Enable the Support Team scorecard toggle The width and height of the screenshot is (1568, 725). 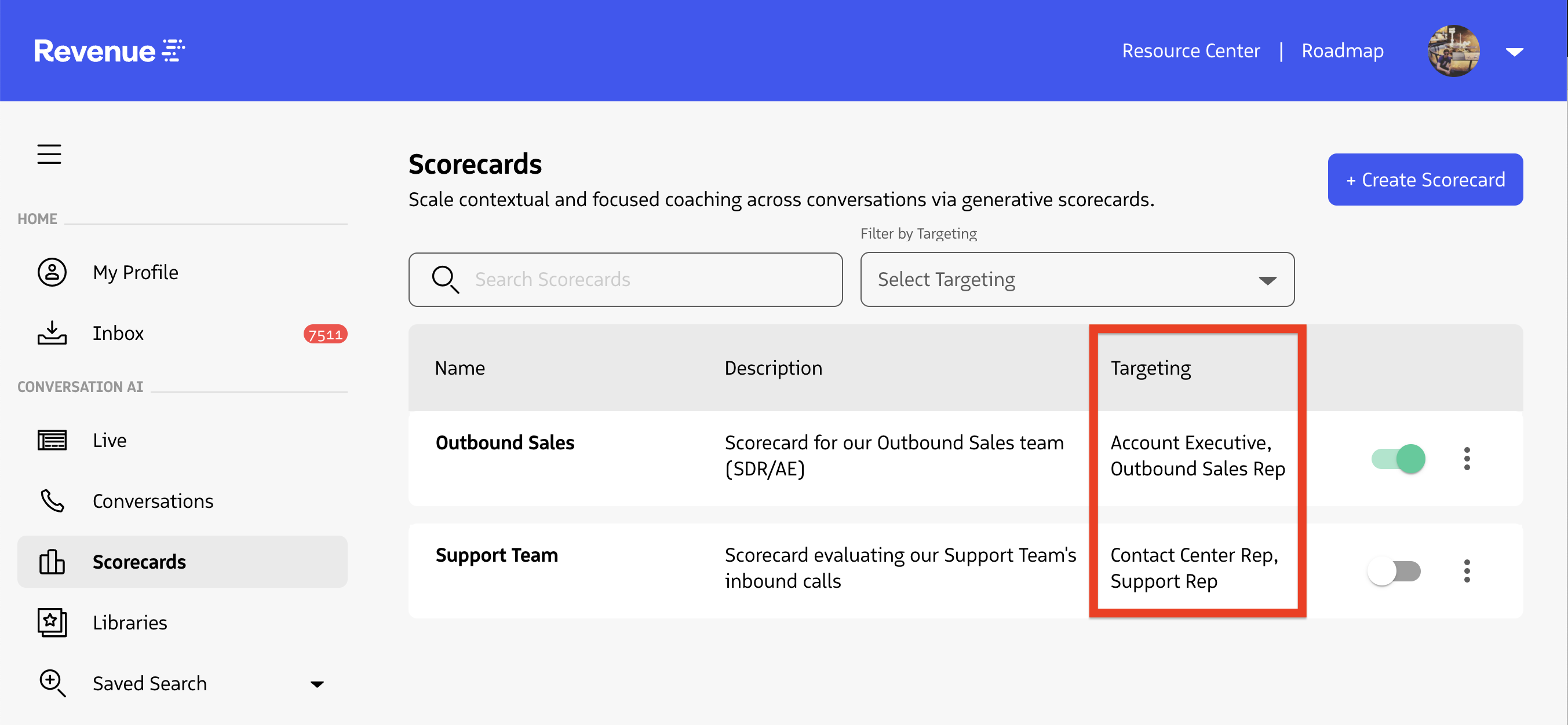[1394, 571]
